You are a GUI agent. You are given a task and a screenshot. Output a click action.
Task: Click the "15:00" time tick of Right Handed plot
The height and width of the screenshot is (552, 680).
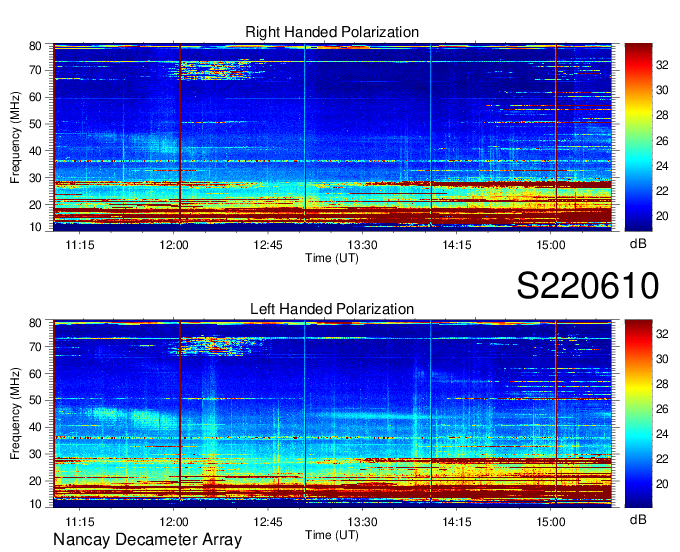click(551, 245)
